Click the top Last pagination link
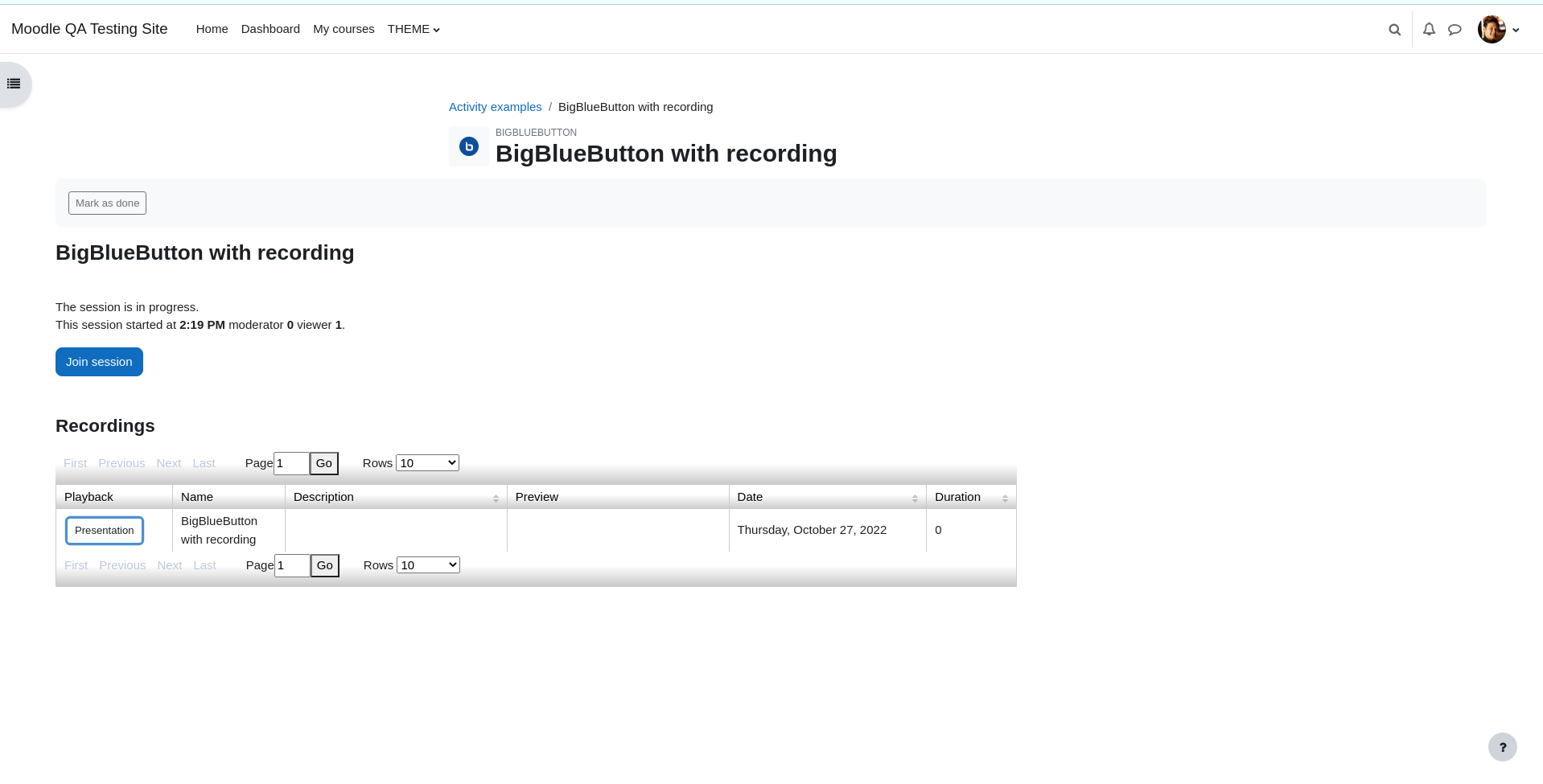Image resolution: width=1543 pixels, height=784 pixels. pos(204,463)
